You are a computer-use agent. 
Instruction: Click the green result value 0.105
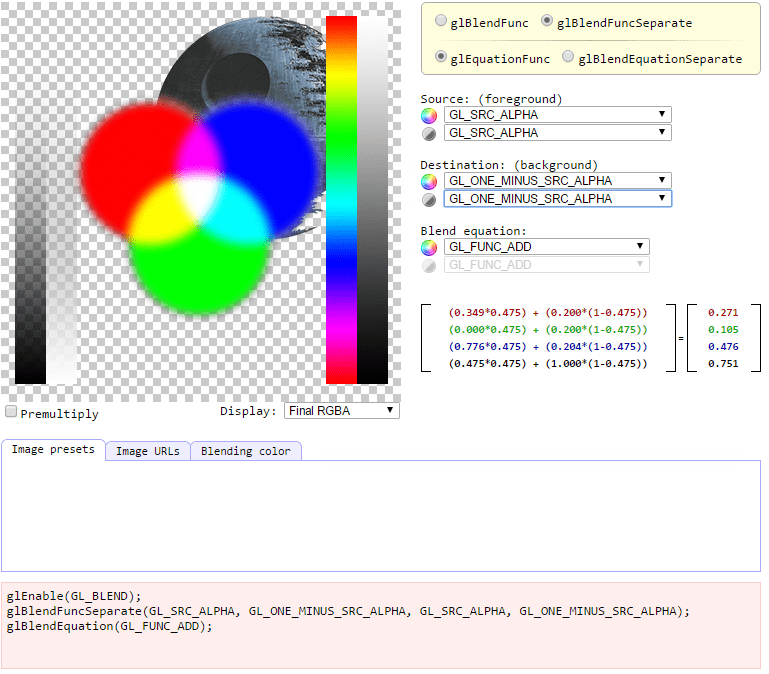[723, 330]
